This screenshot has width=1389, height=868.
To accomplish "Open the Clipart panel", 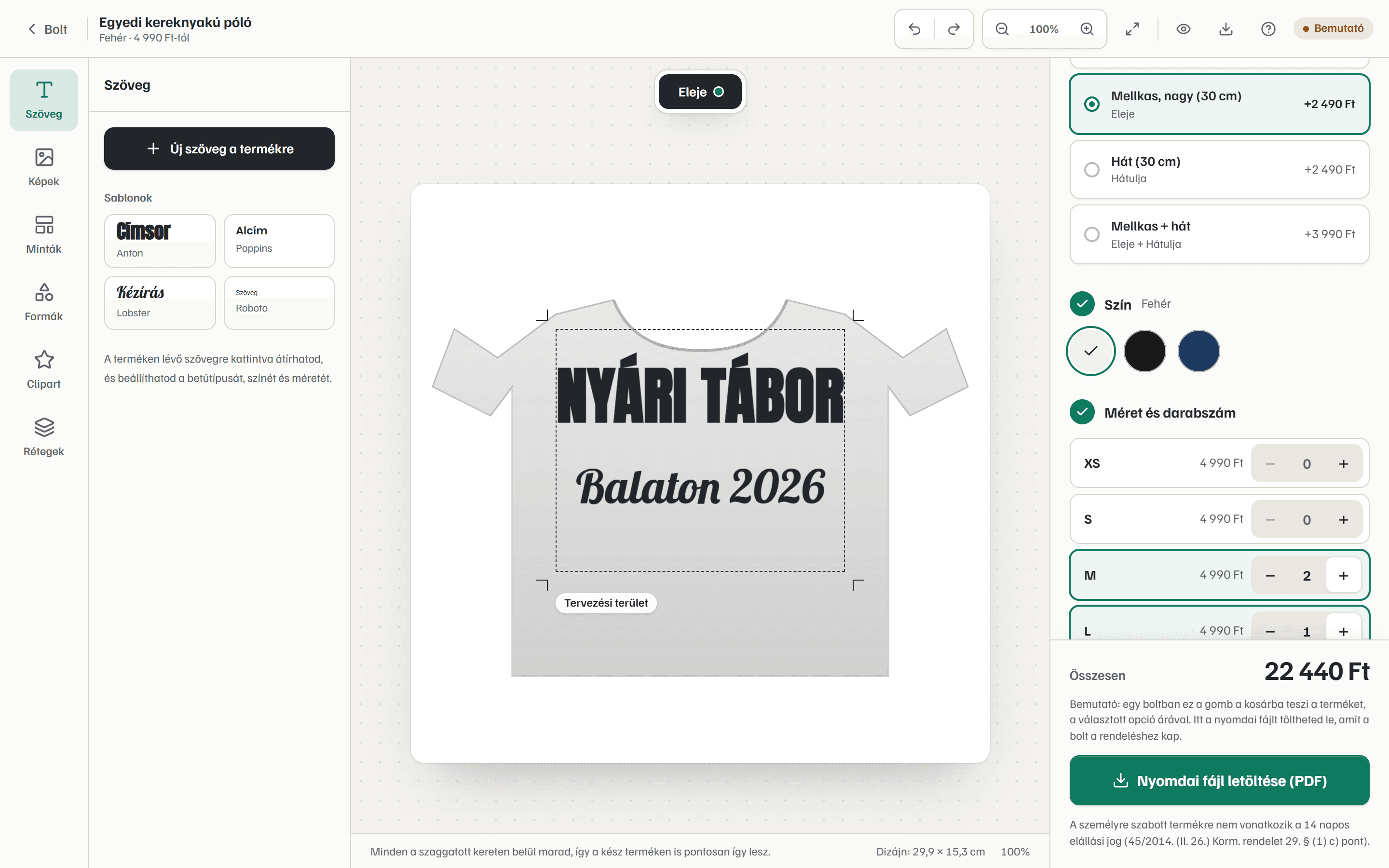I will (43, 370).
